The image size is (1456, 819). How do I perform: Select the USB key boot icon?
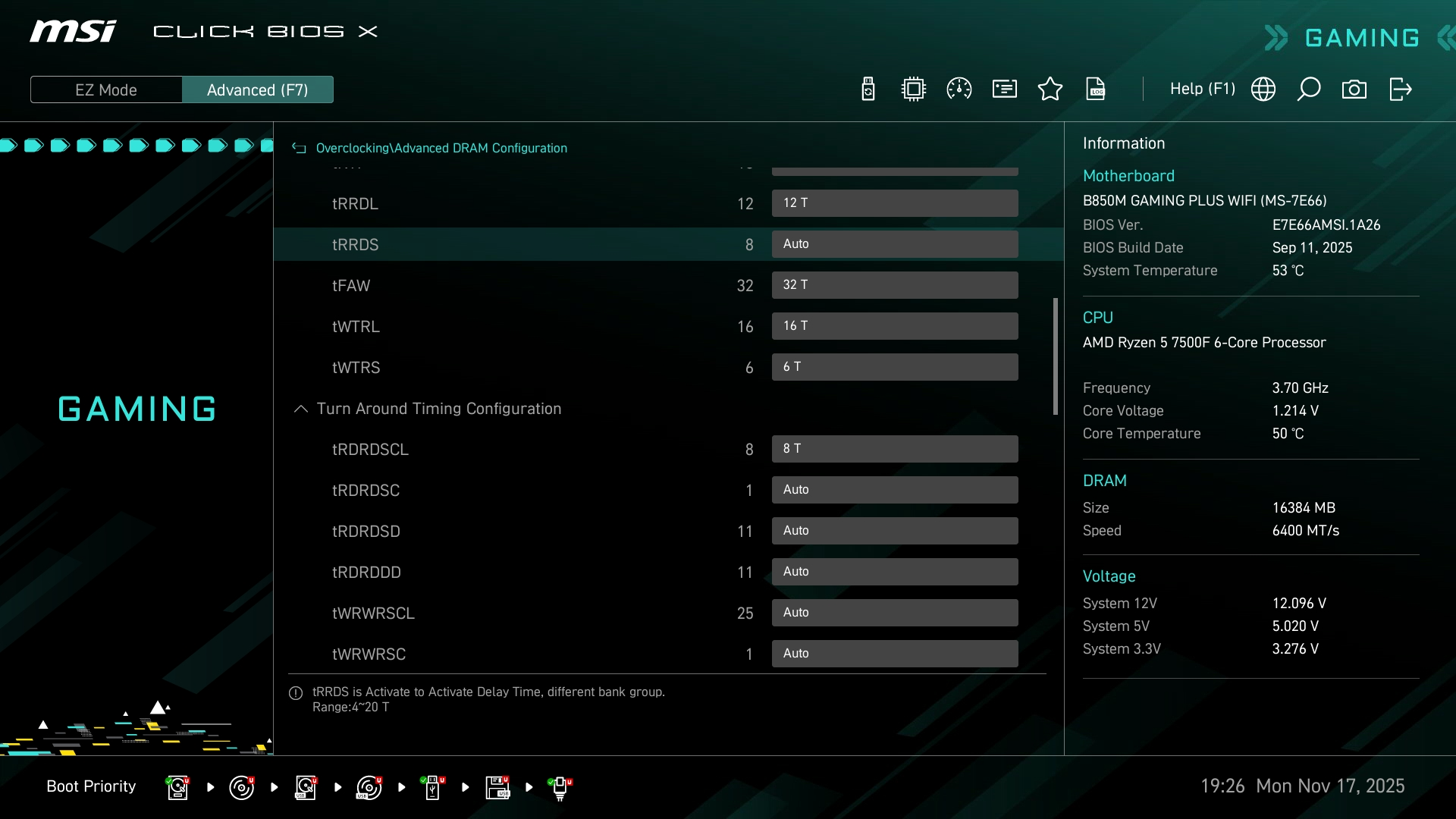(433, 787)
